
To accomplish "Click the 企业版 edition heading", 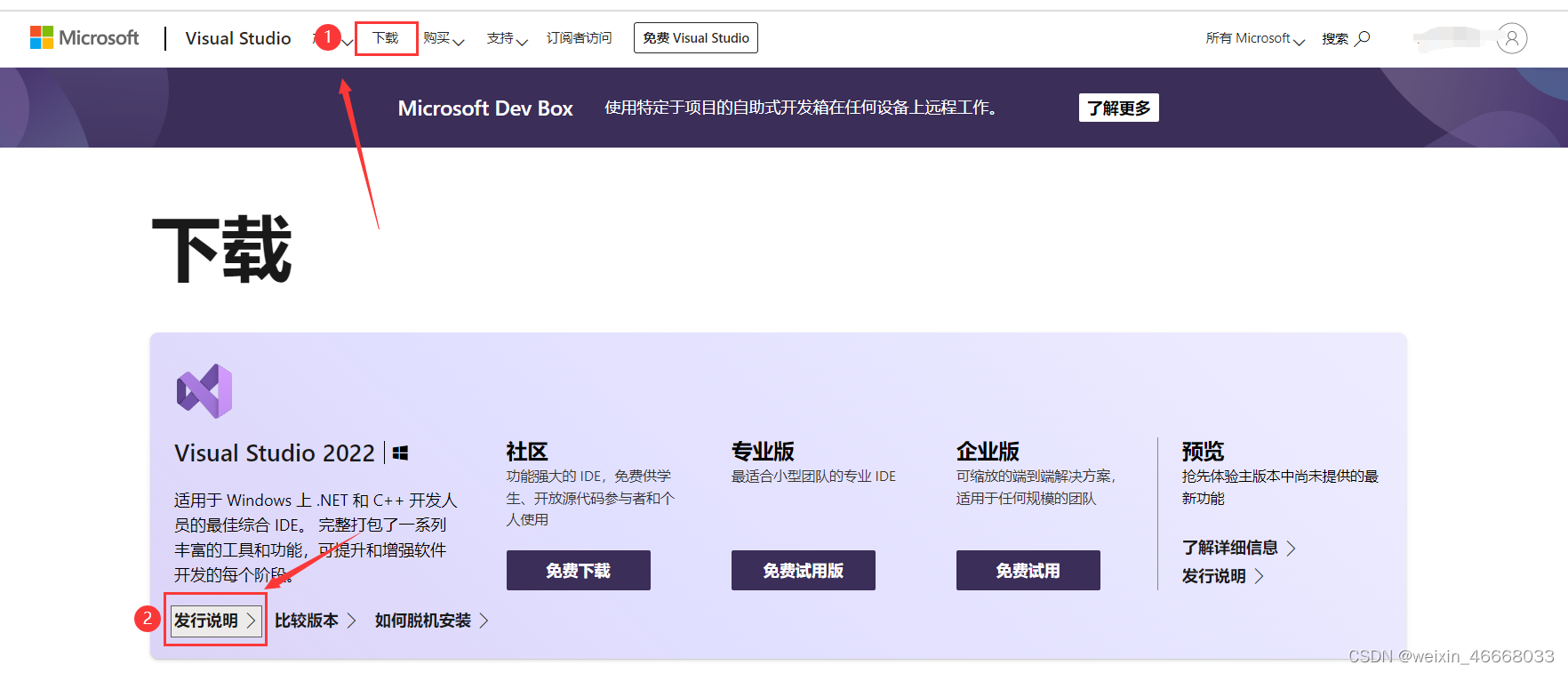I will 988,451.
